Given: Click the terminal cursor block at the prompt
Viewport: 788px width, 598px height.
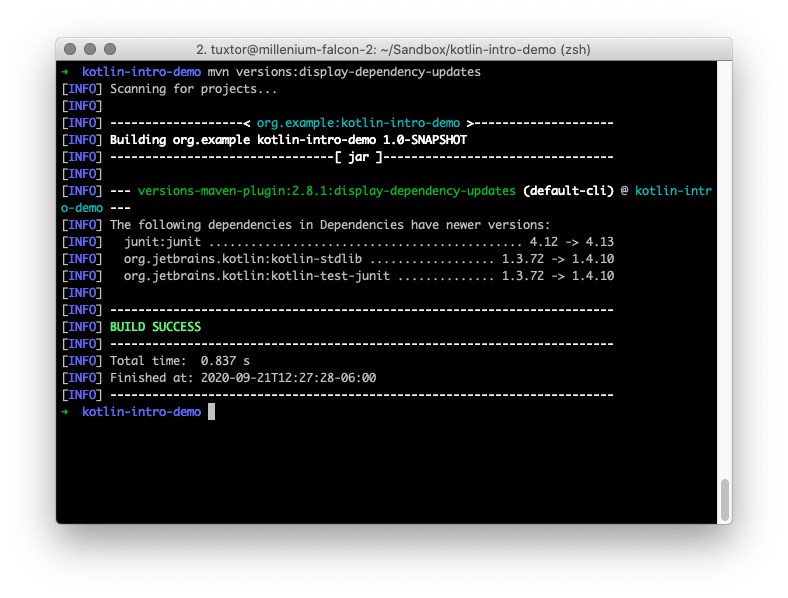Looking at the screenshot, I should click(211, 412).
